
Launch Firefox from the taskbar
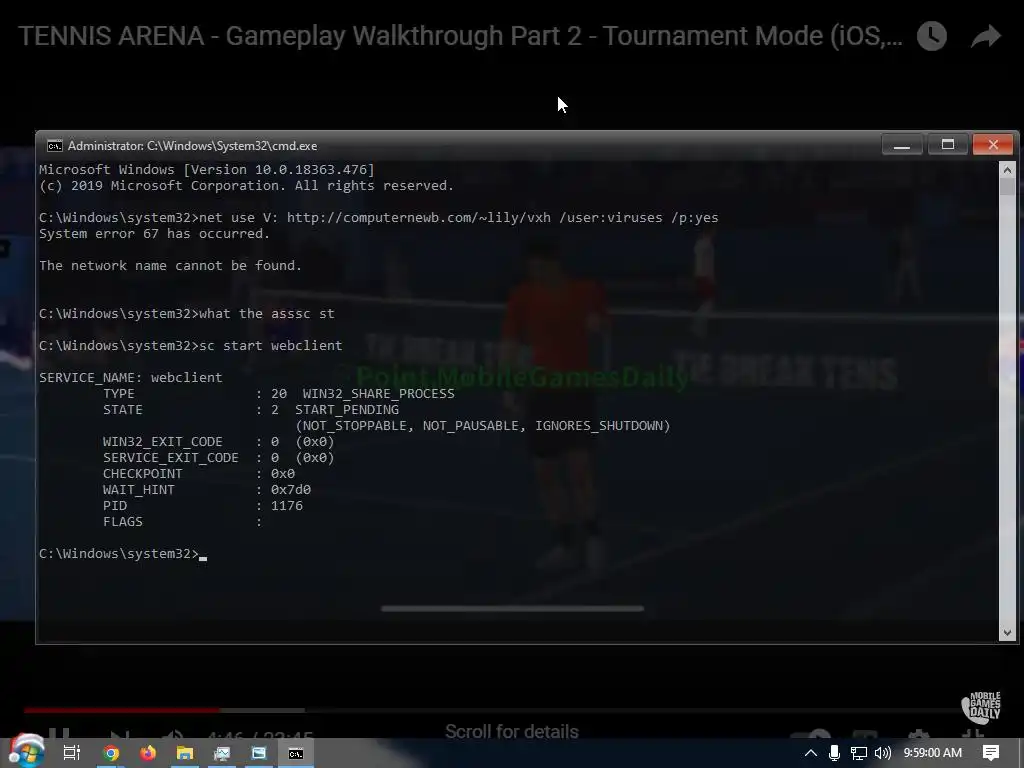[148, 753]
